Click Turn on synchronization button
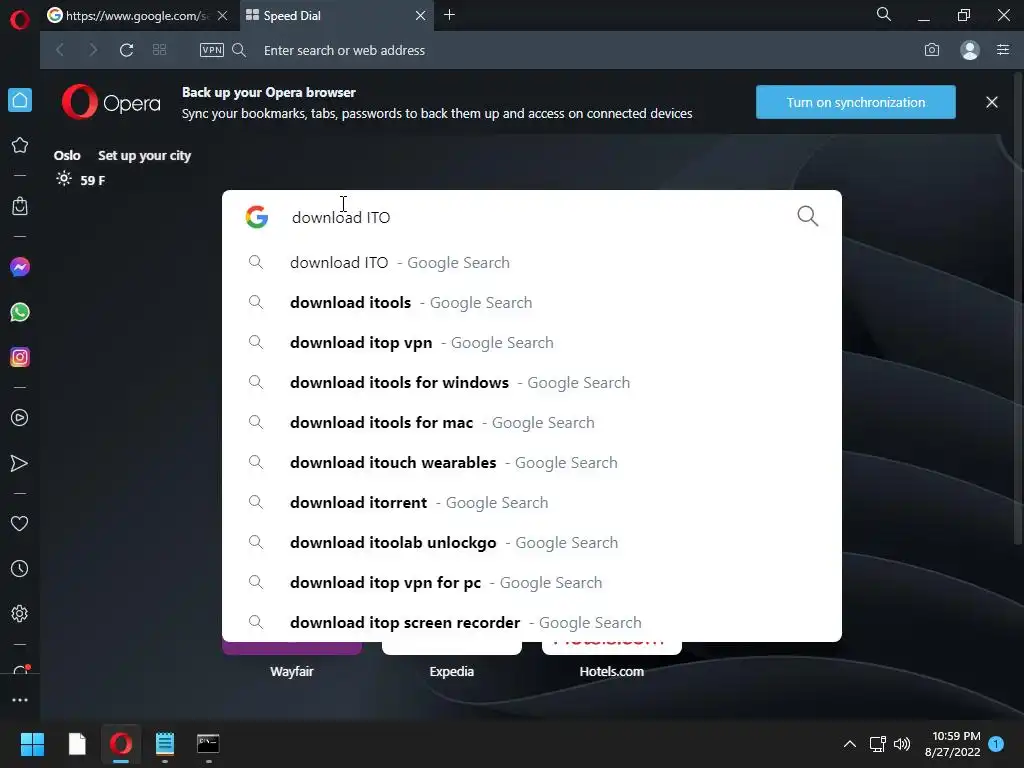Viewport: 1024px width, 768px height. 856,102
